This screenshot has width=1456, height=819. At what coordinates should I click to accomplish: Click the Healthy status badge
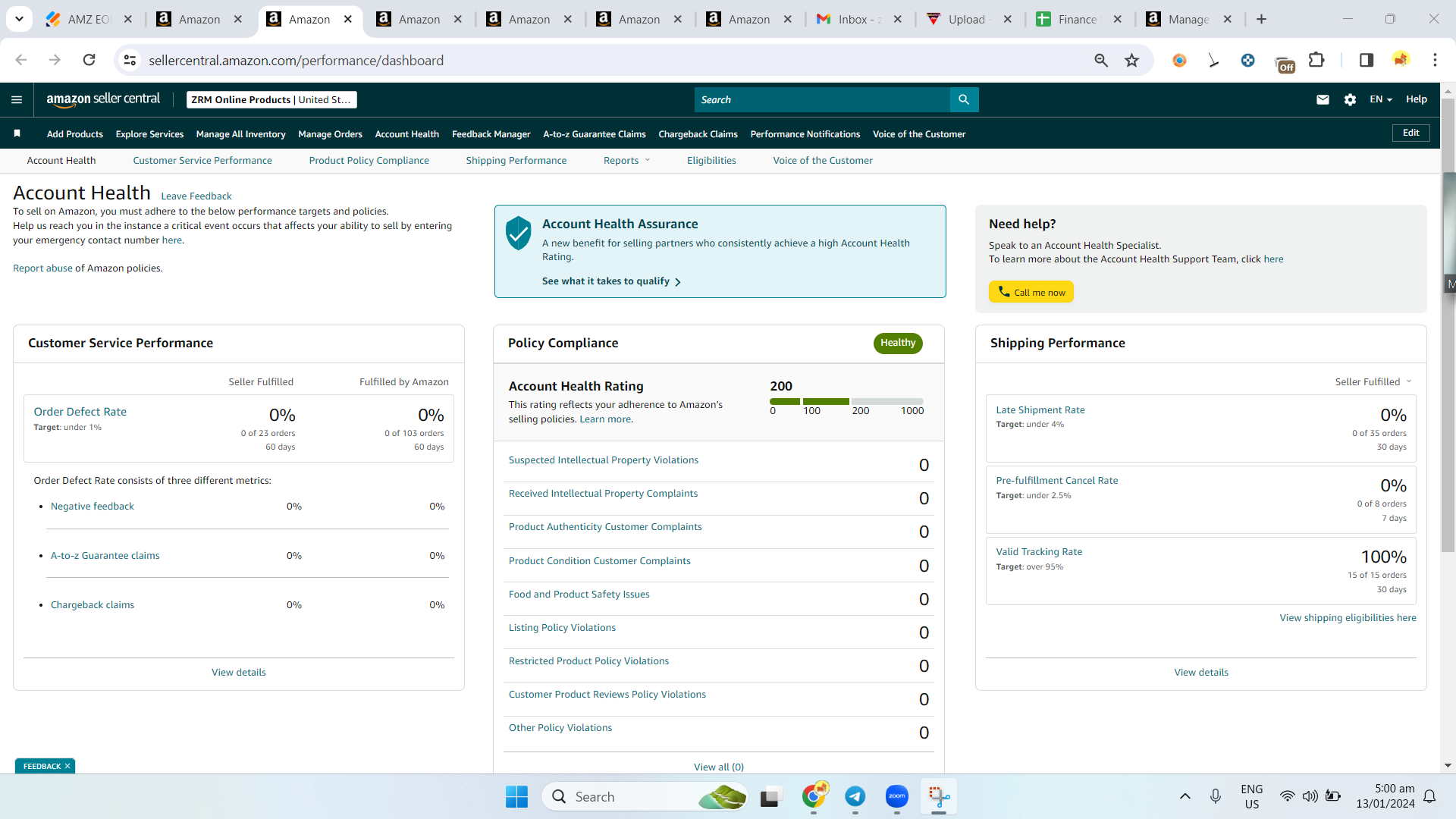pyautogui.click(x=898, y=343)
